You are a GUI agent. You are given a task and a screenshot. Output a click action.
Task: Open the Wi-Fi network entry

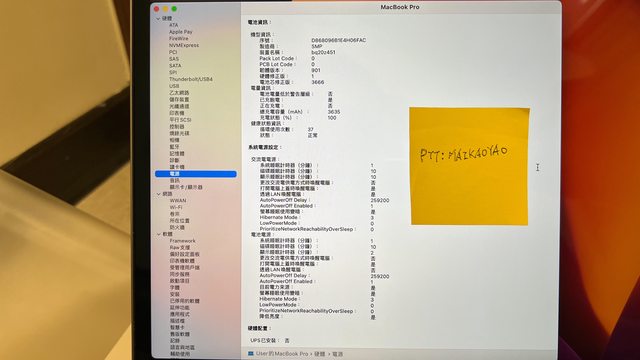point(176,207)
